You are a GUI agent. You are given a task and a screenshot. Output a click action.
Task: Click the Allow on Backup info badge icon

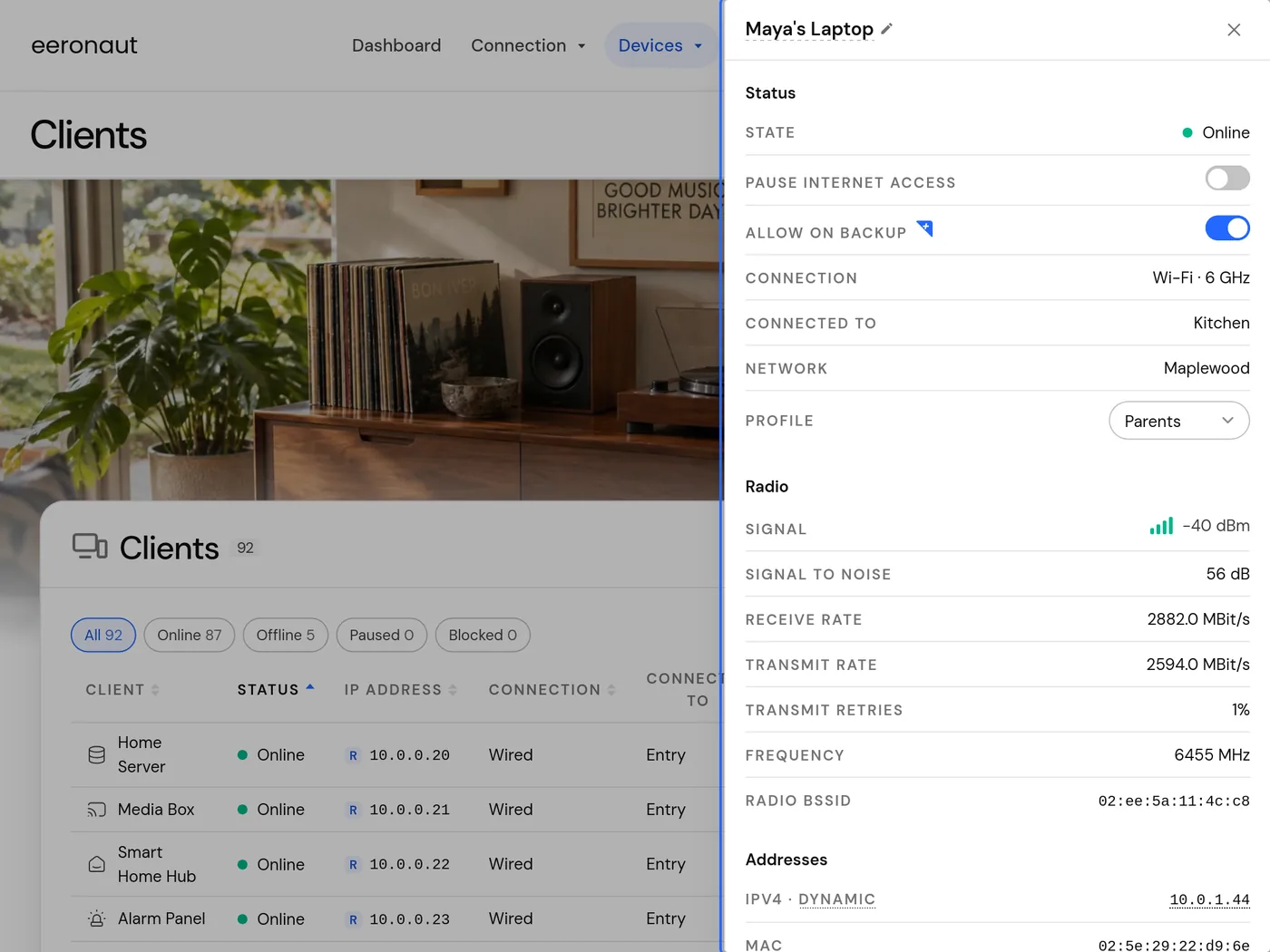(924, 228)
